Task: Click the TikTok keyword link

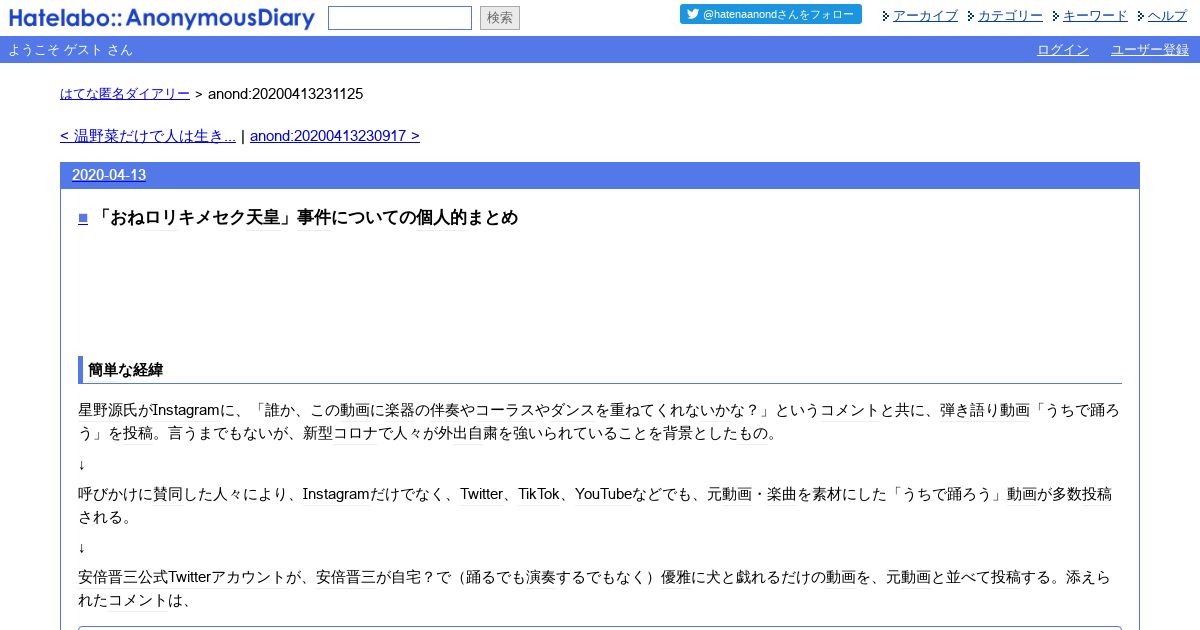Action: coord(539,495)
